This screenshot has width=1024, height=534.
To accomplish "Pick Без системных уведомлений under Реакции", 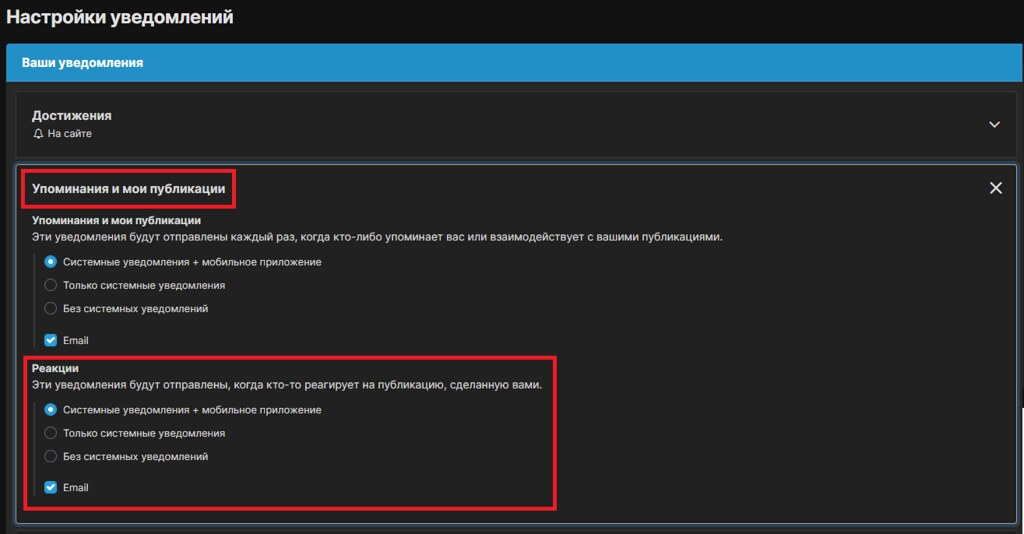I will pyautogui.click(x=51, y=456).
